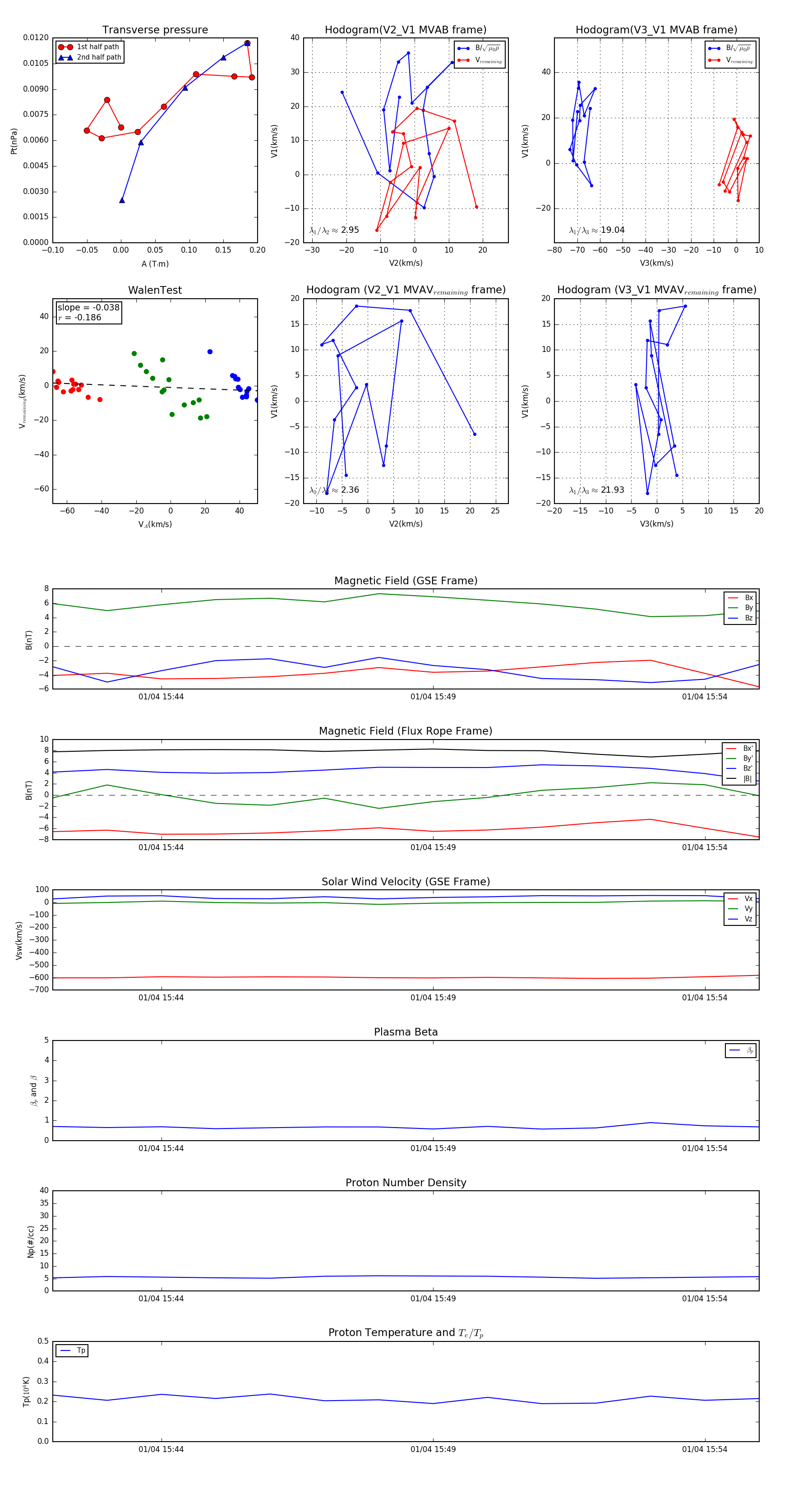This screenshot has height=1489, width=812.
Task: Click the 'Hodogram(V2_V1 MVAB frame)' title
Action: click(x=405, y=29)
